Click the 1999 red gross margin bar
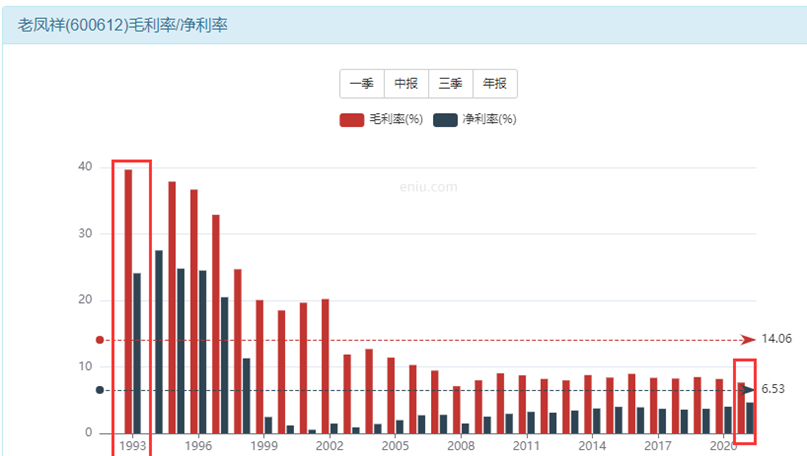 tap(259, 366)
